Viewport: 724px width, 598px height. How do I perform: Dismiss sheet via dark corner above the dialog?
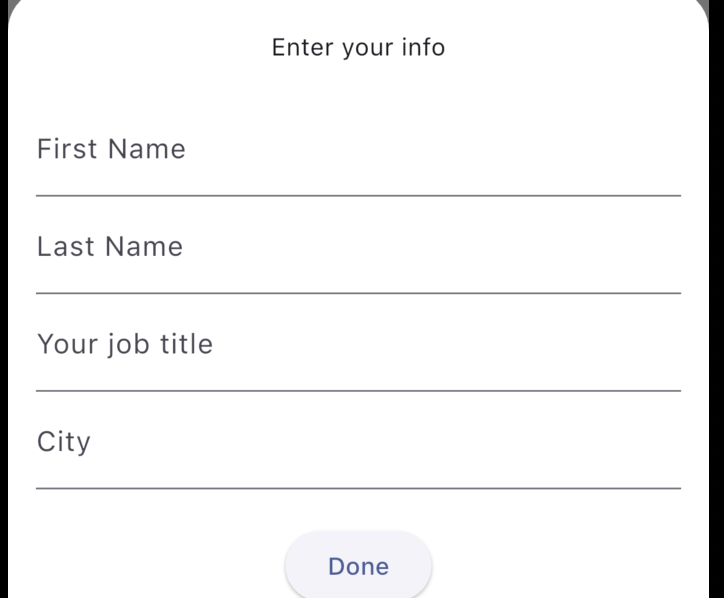tap(4, 6)
